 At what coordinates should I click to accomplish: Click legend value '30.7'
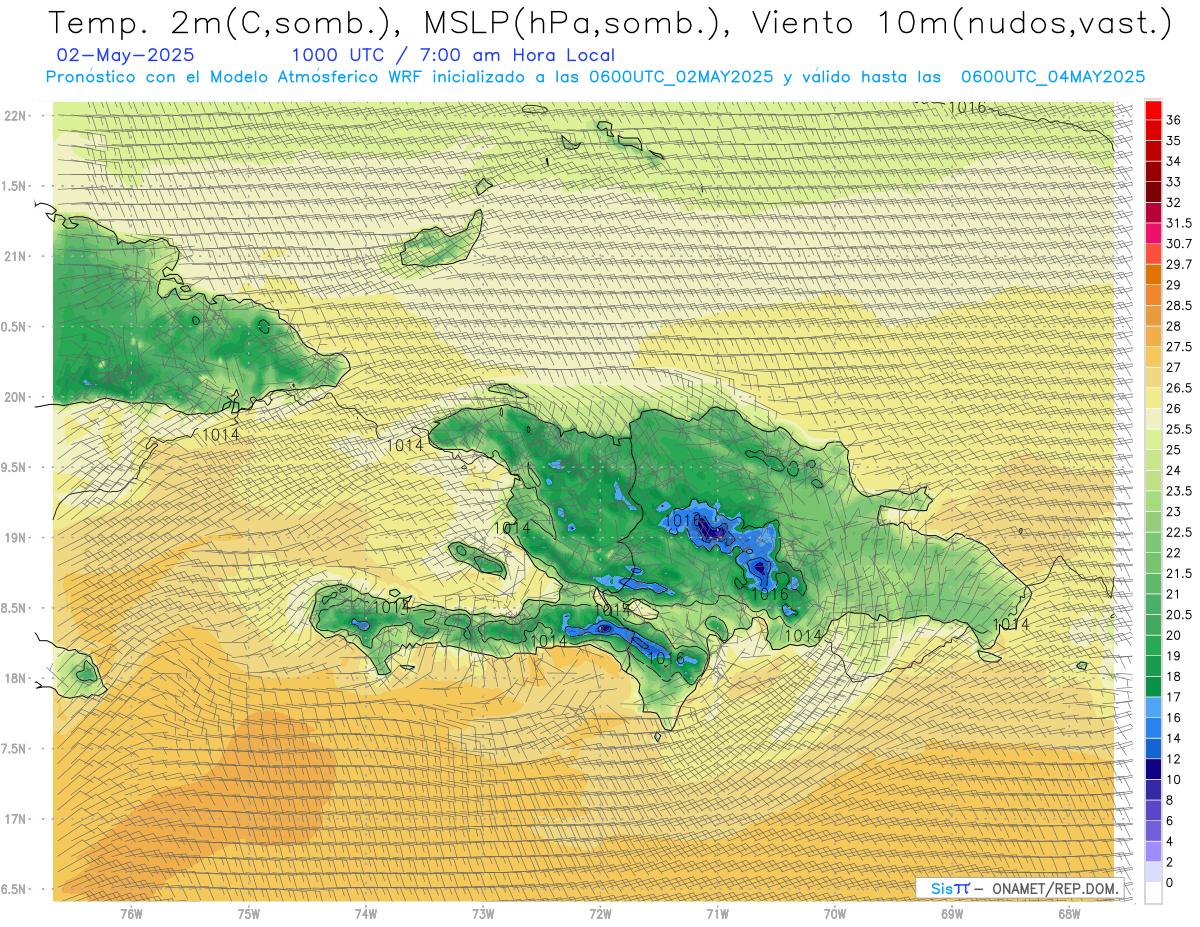[1179, 243]
